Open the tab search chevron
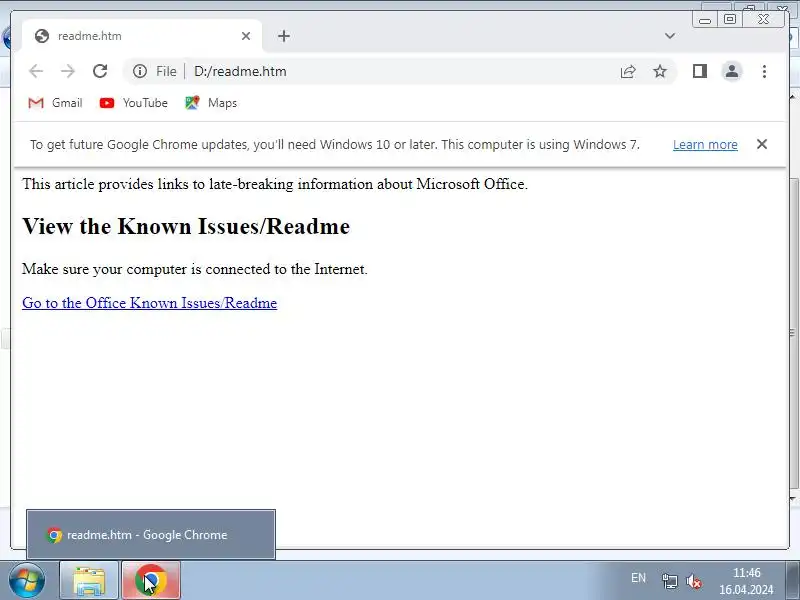This screenshot has width=800, height=600. (x=670, y=36)
